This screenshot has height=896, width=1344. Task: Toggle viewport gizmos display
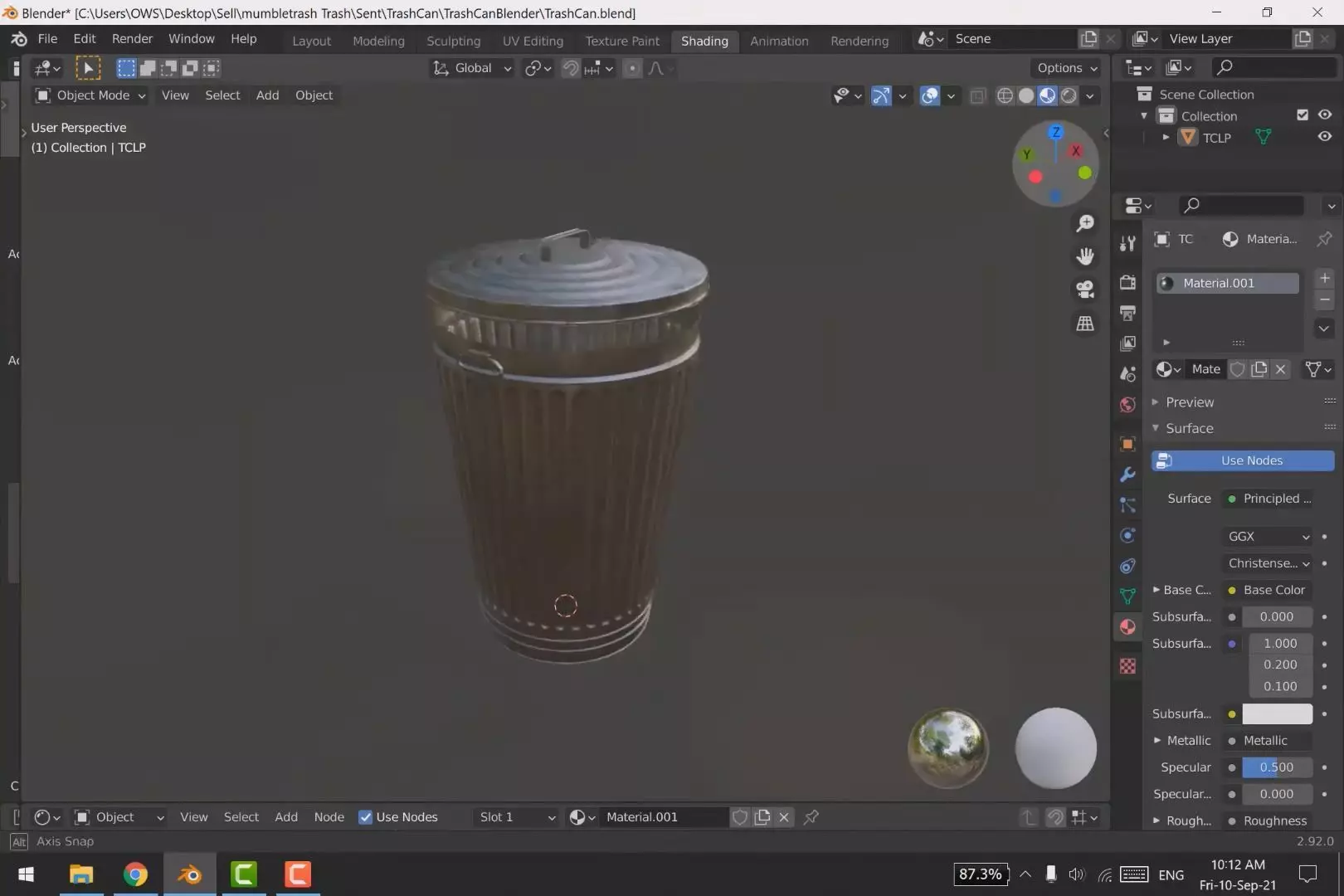[881, 95]
